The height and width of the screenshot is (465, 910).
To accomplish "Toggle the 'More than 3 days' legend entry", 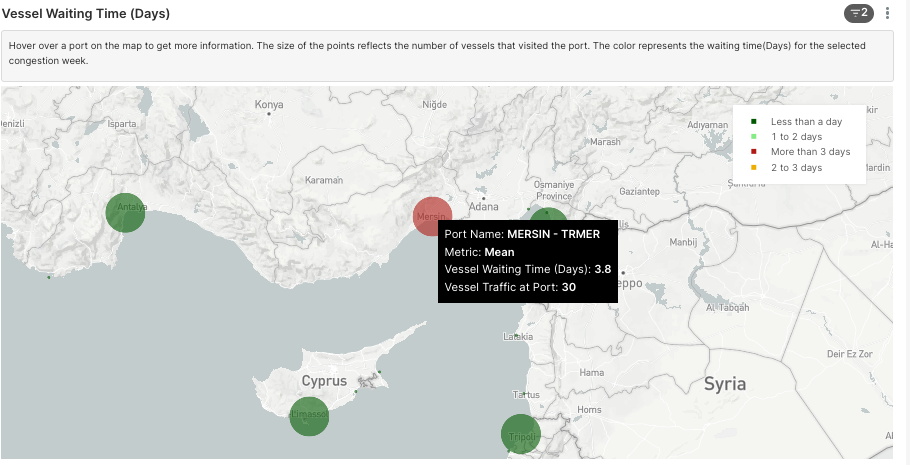I will click(800, 152).
